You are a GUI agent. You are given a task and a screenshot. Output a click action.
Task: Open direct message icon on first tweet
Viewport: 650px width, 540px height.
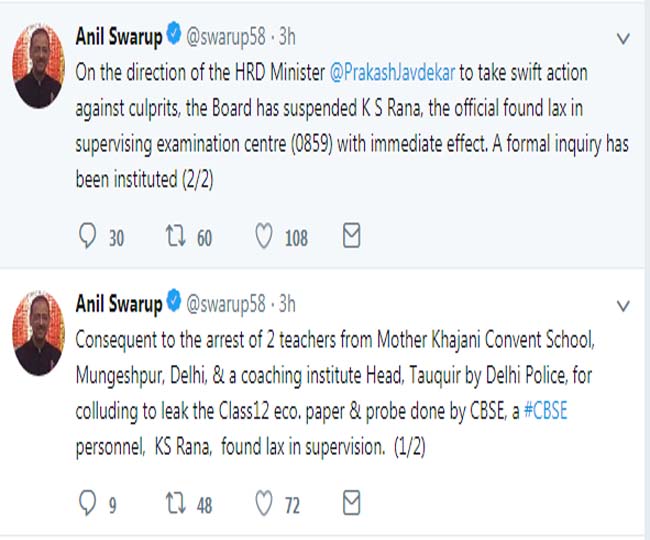[x=351, y=236]
